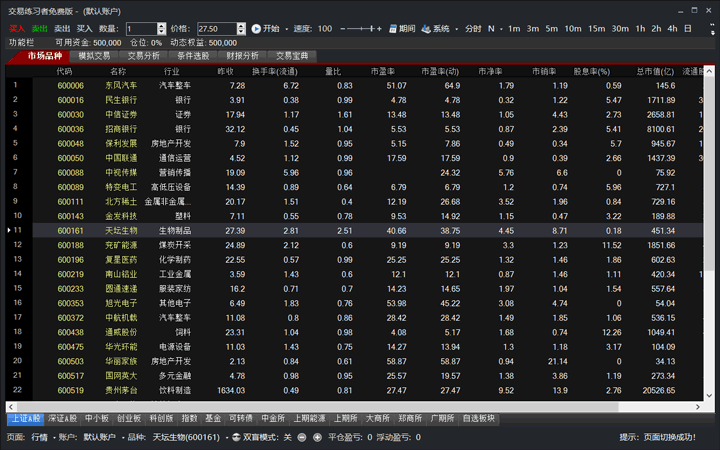Click stock code 600111
The width and height of the screenshot is (720, 450).
point(70,202)
